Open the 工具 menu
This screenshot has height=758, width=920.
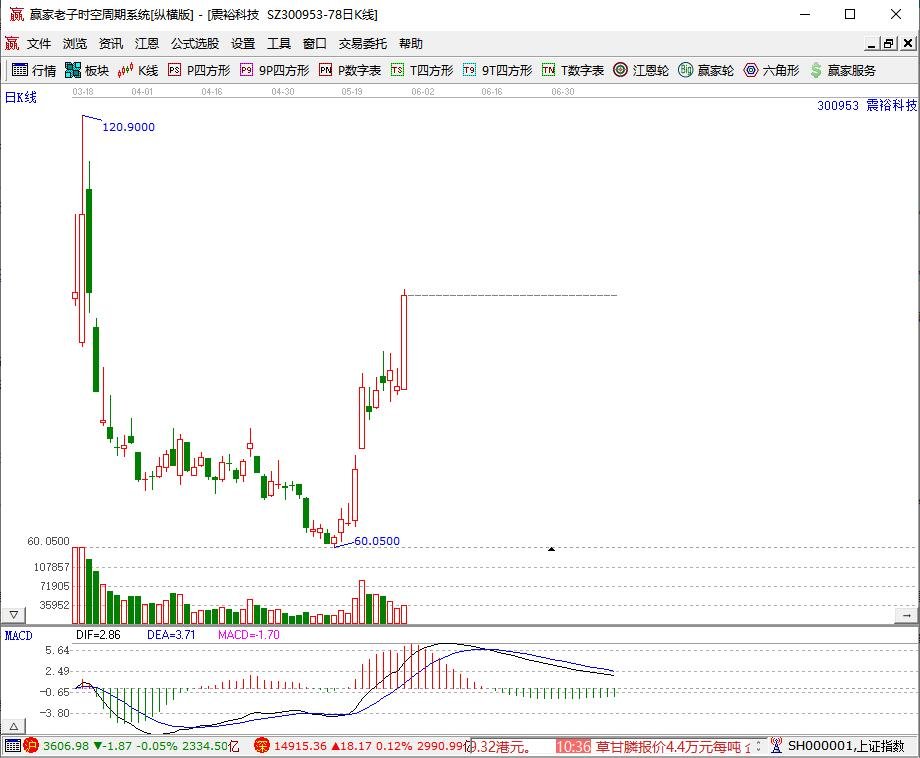pos(279,43)
